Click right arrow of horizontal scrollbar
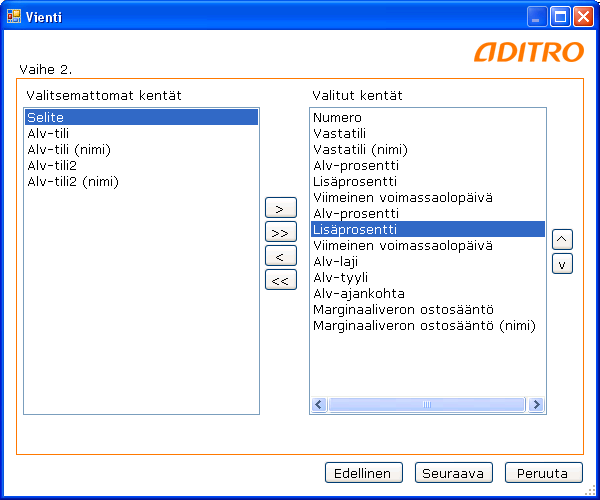 pos(536,404)
